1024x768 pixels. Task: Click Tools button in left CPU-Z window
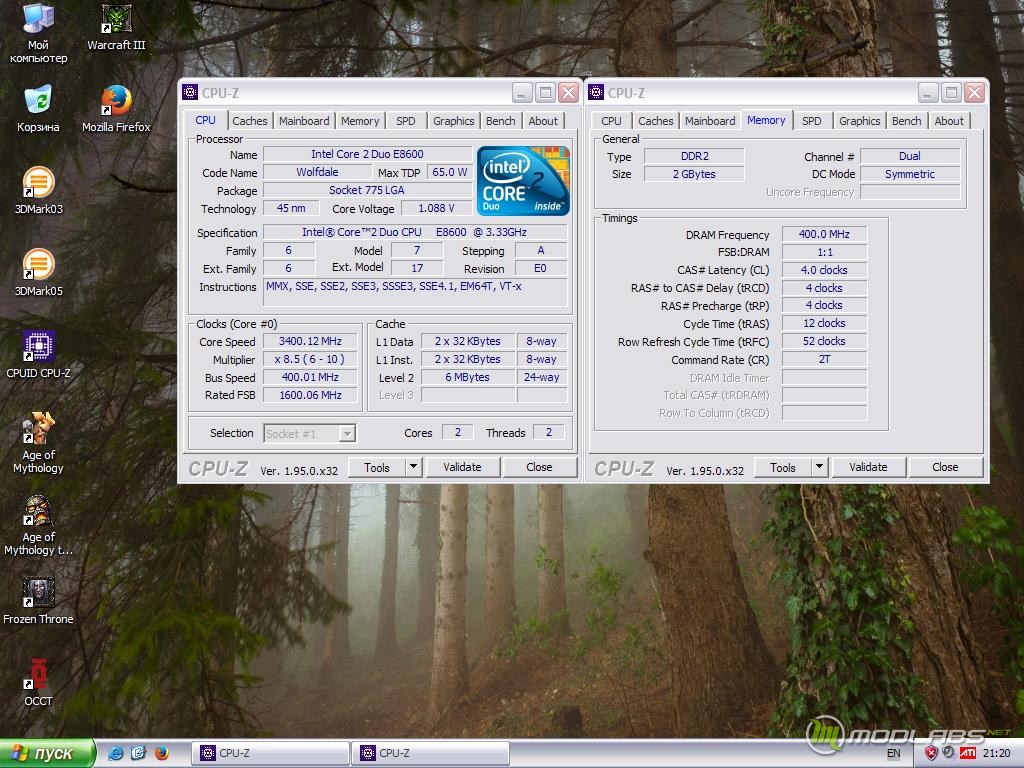pos(377,467)
